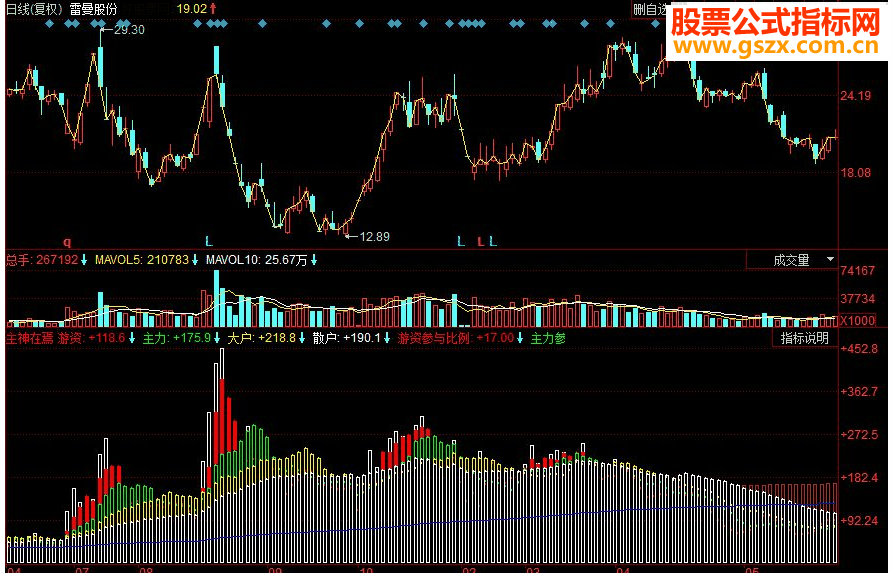This screenshot has width=893, height=573.
Task: Click the 游资参与比例: +17.00 value
Action: tap(456, 338)
